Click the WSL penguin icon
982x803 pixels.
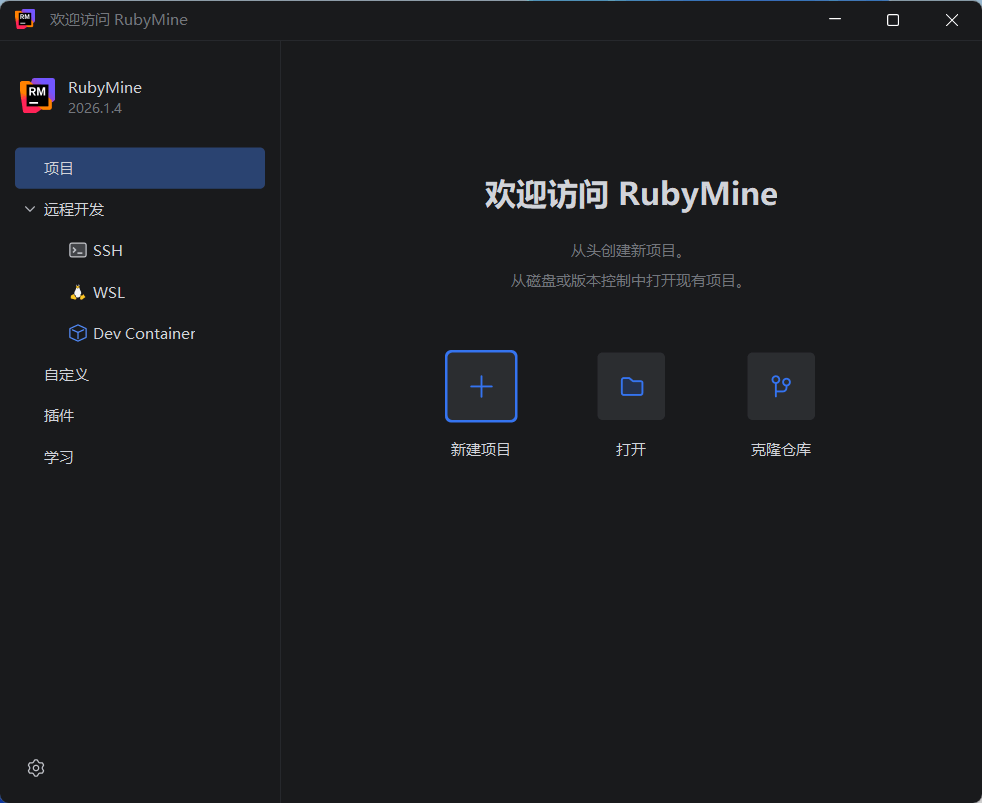(x=78, y=293)
